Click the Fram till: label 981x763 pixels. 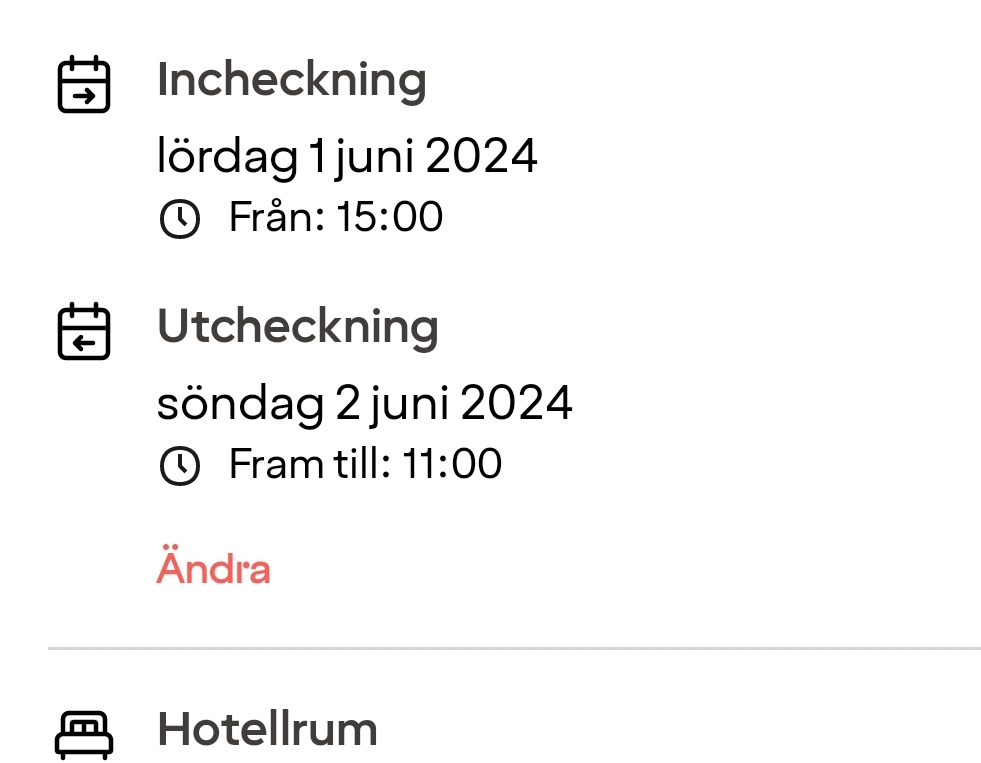click(x=309, y=464)
